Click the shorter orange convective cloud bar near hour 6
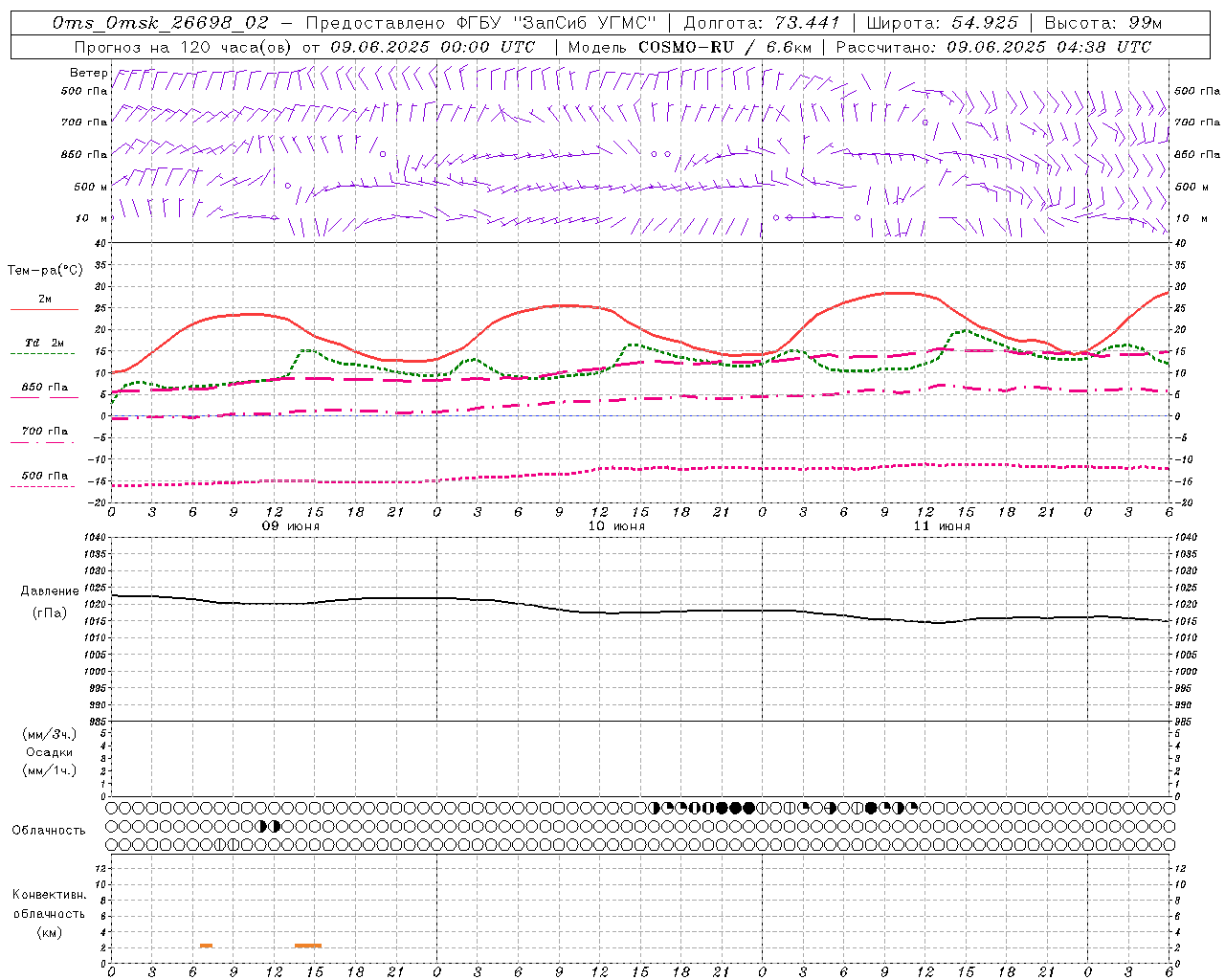The image size is (1225, 980). 206,946
